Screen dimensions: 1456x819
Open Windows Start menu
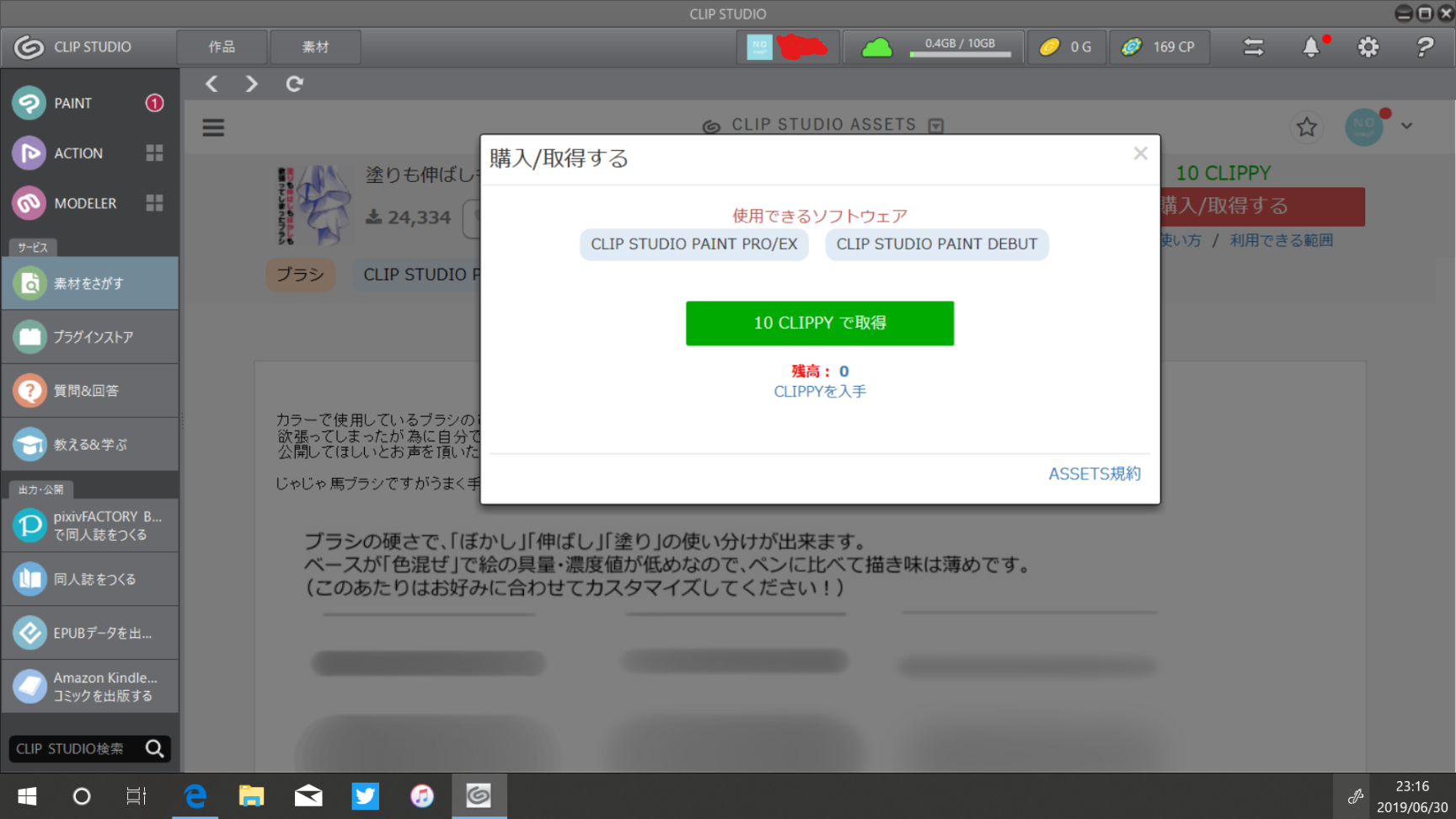coord(27,796)
